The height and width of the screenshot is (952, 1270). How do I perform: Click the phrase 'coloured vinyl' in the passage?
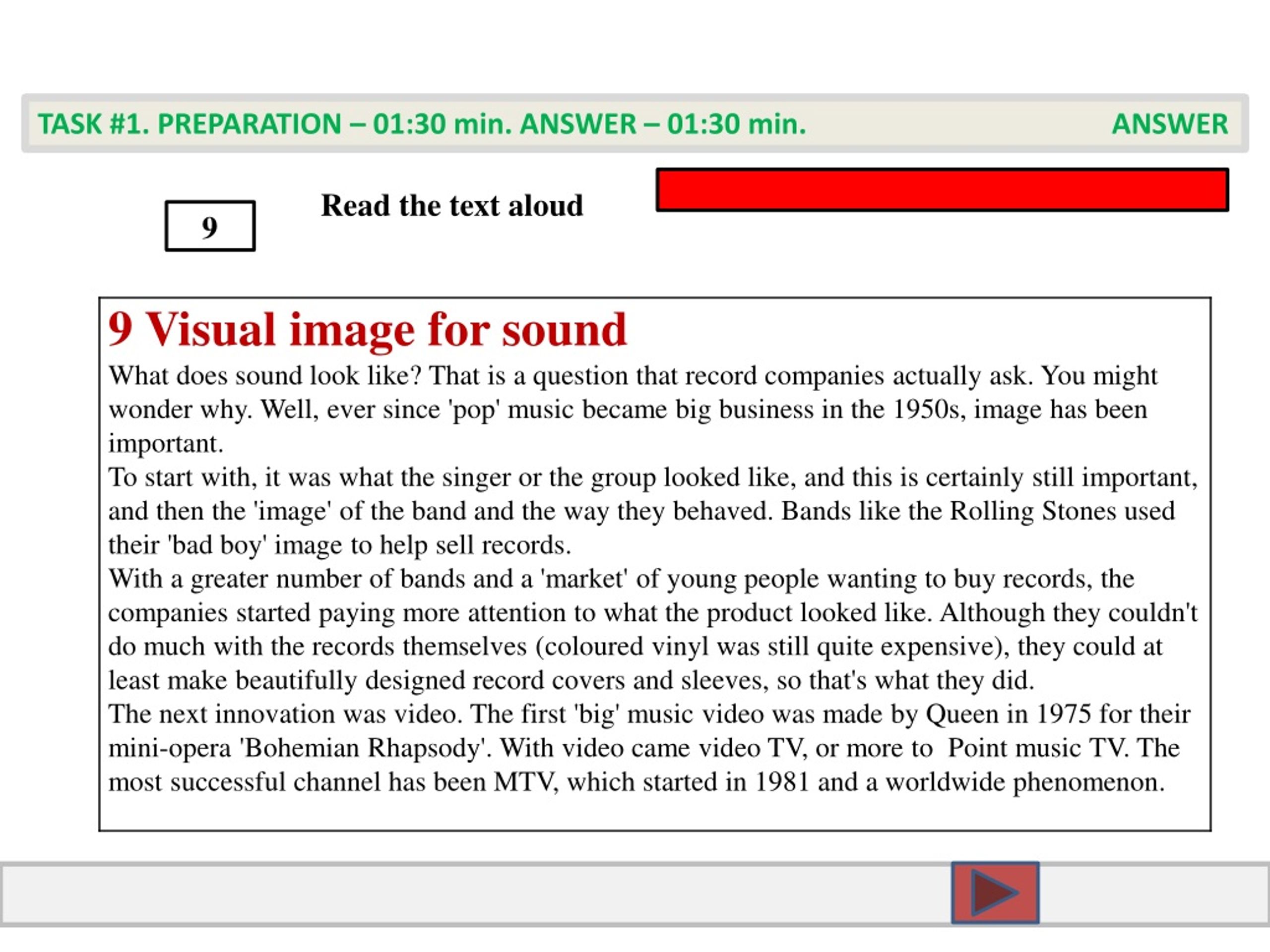tap(626, 647)
